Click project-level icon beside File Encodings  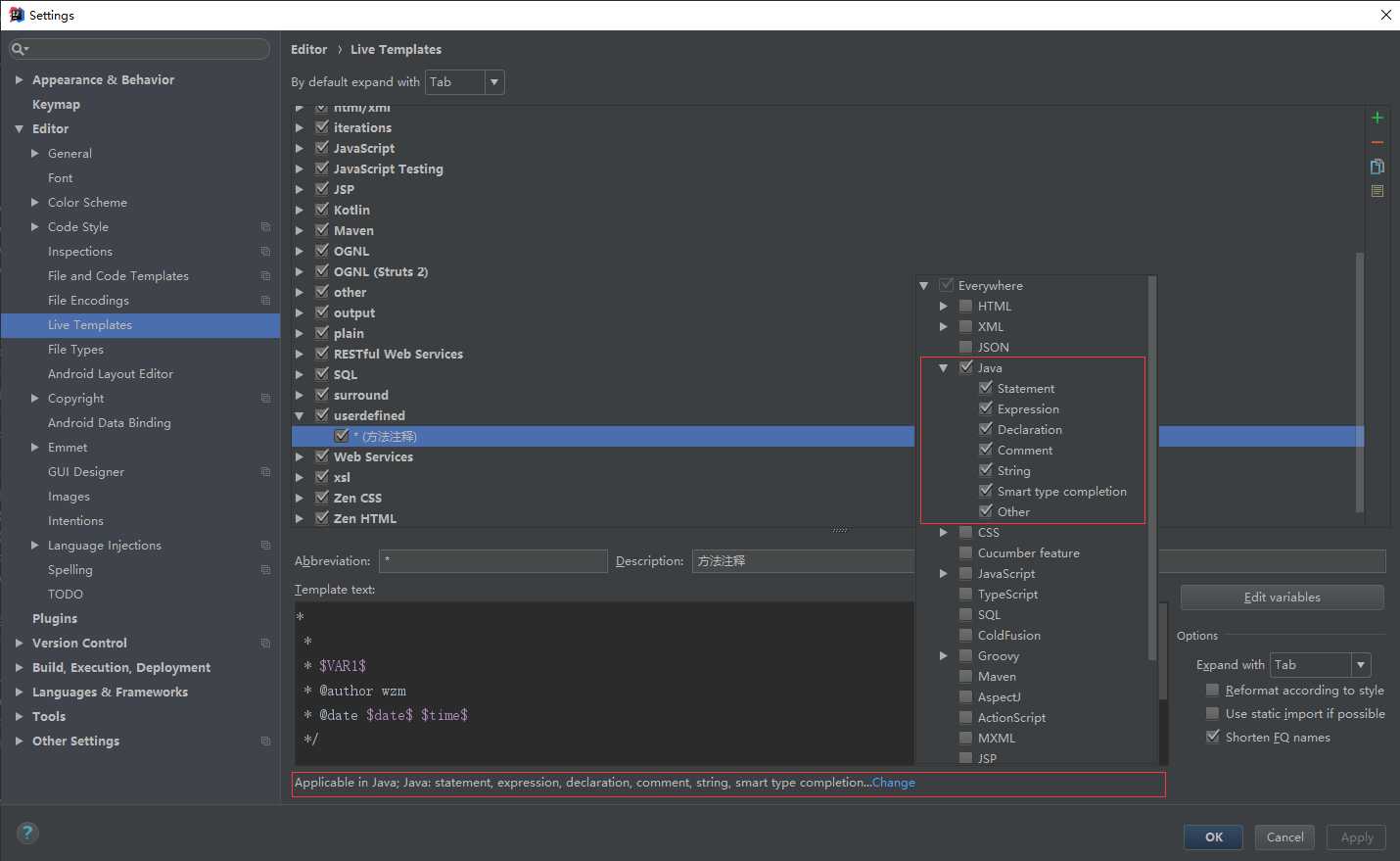[x=265, y=301]
